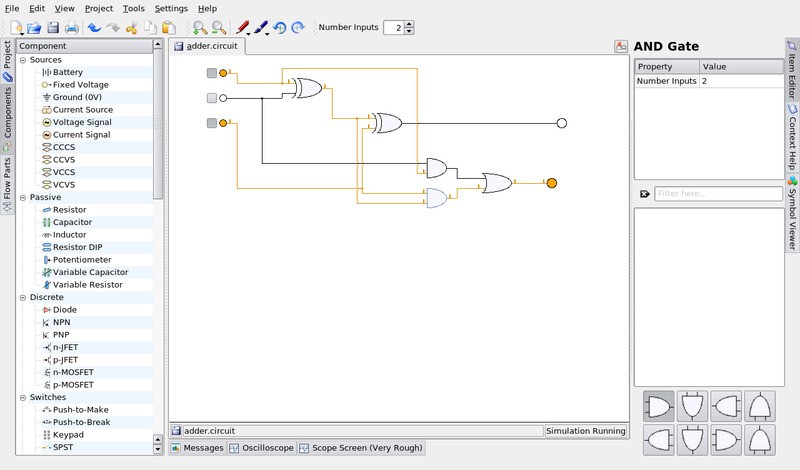800x470 pixels.
Task: Collapse the Passive component category
Action: [22, 197]
